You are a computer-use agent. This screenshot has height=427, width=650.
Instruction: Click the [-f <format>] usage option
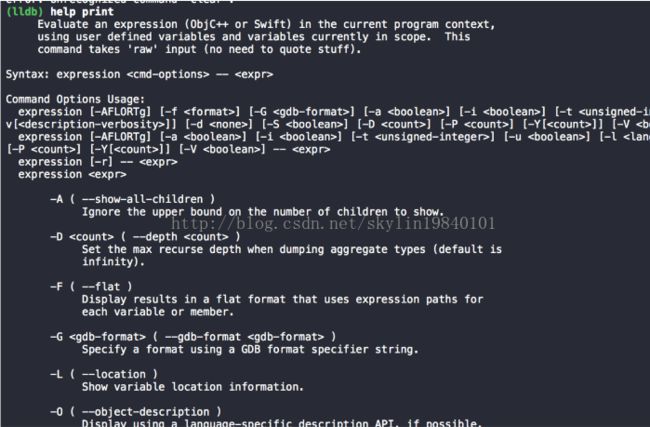tap(200, 112)
